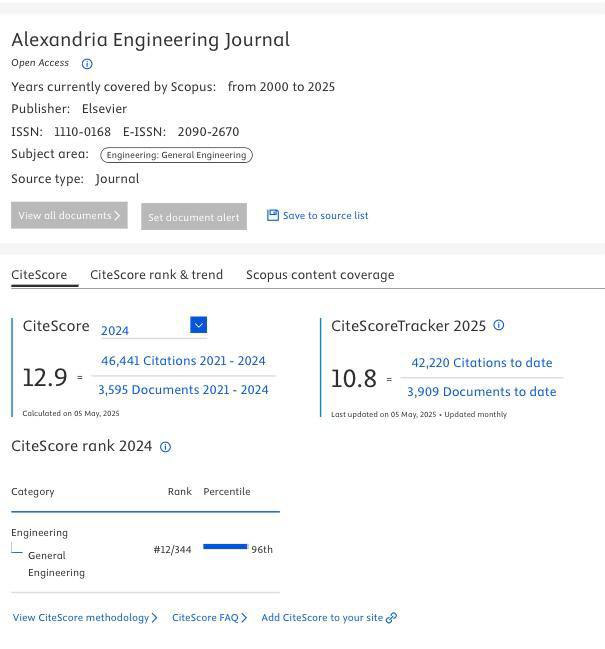
Task: Click the chain link icon after Add CiteScore
Action: coord(392,618)
